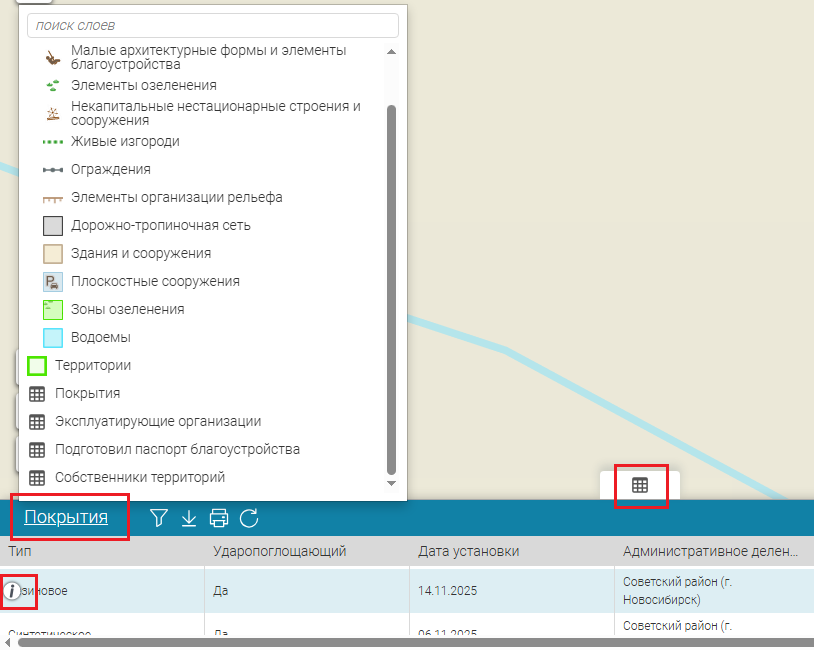This screenshot has width=814, height=669.
Task: Click the table scroll left arrow
Action: (7, 643)
